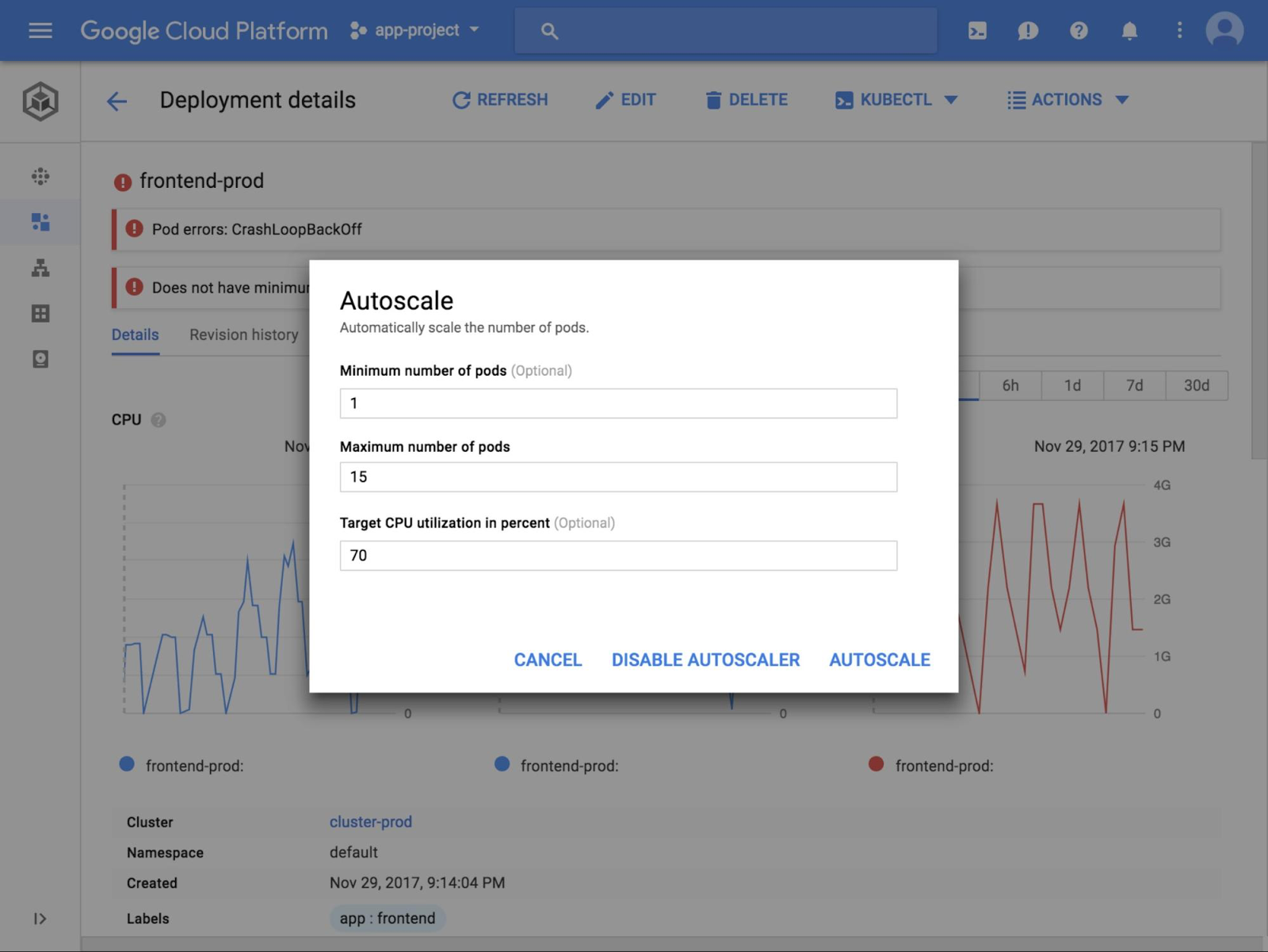Click CANCEL in the Autoscale dialog
Viewport: 1268px width, 952px height.
[x=548, y=660]
